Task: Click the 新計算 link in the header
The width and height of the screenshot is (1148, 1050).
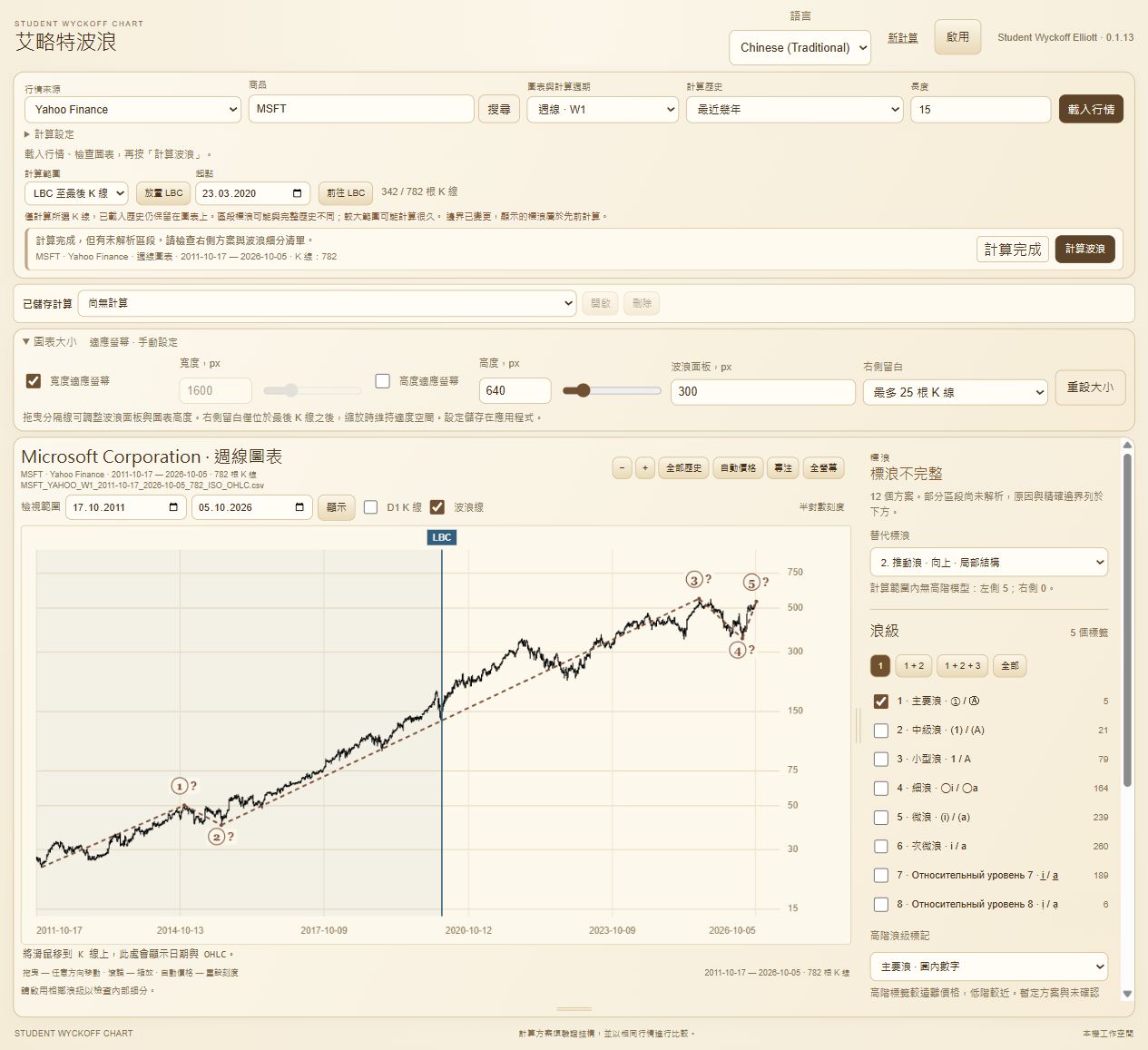Action: (902, 38)
